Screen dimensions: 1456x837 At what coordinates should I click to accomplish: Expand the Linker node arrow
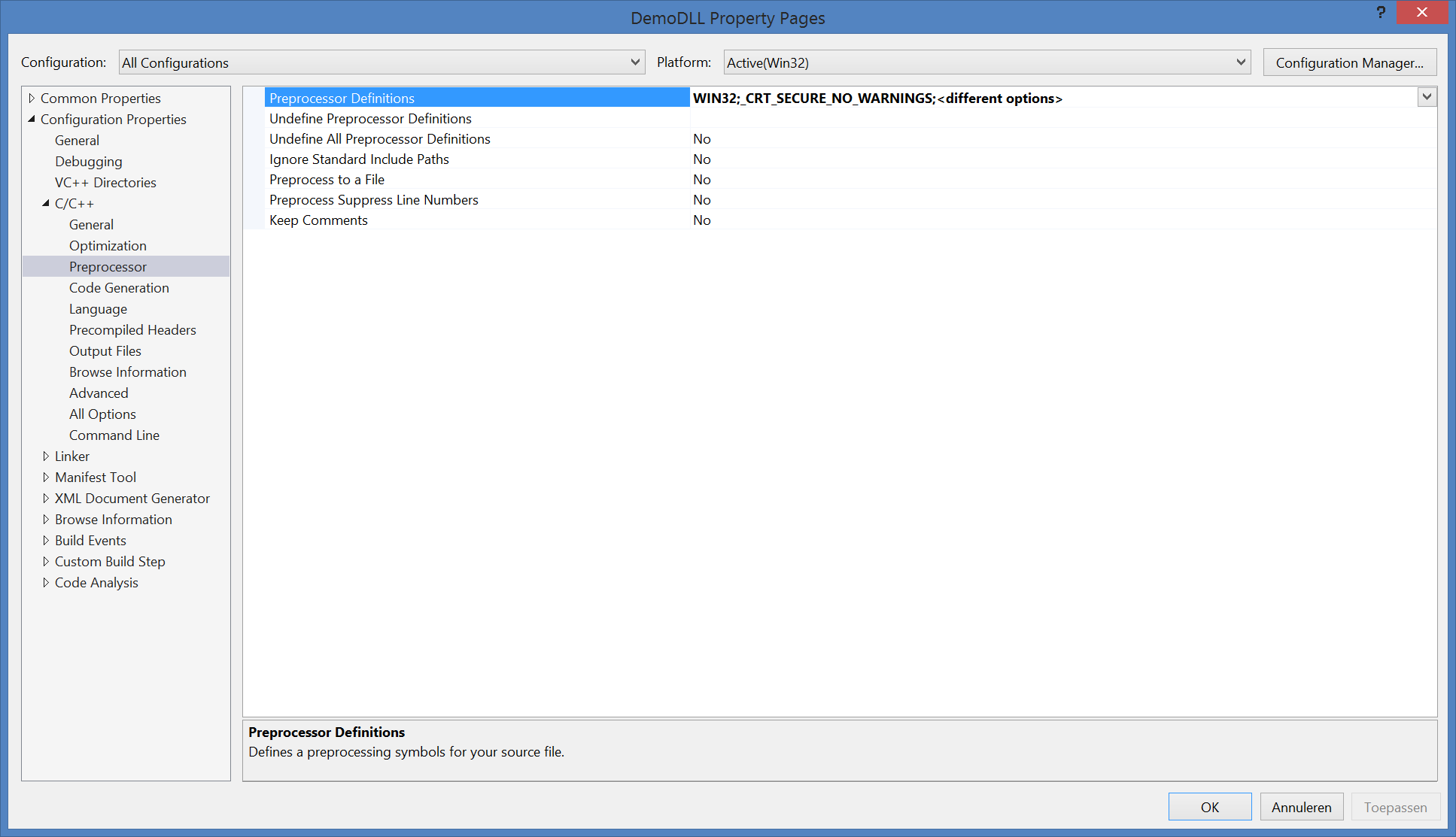click(46, 456)
